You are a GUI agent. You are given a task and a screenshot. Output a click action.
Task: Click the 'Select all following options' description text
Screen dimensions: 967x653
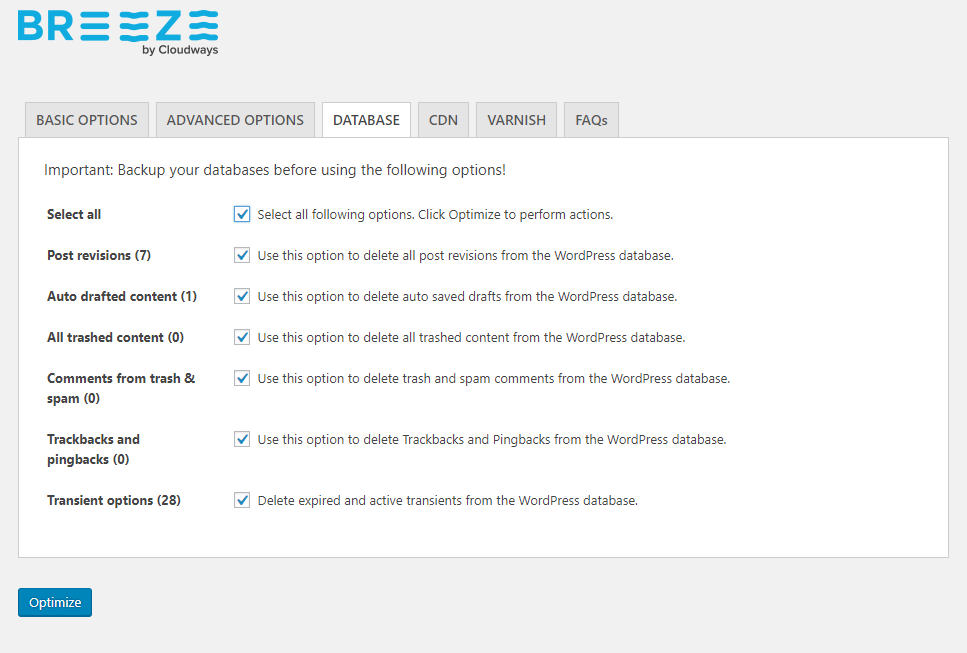tap(435, 214)
